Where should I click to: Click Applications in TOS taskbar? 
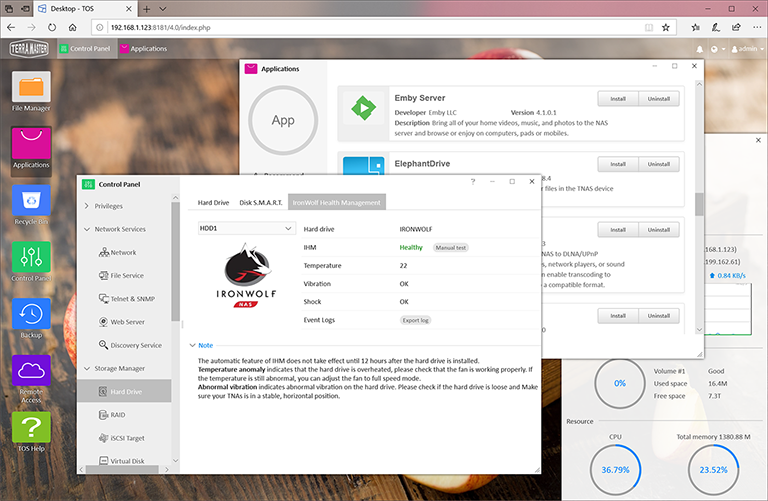click(x=144, y=48)
